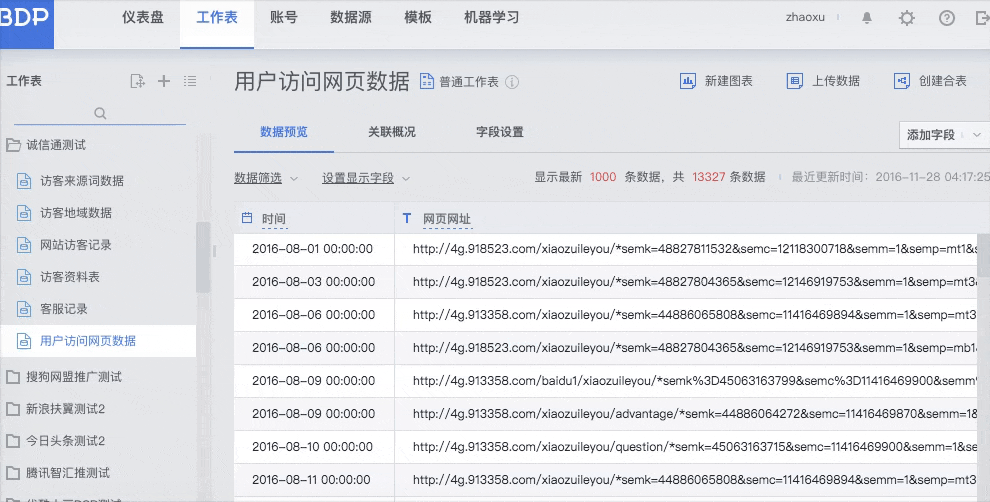
Task: Click the search magnifier icon in sidebar
Action: tap(100, 113)
